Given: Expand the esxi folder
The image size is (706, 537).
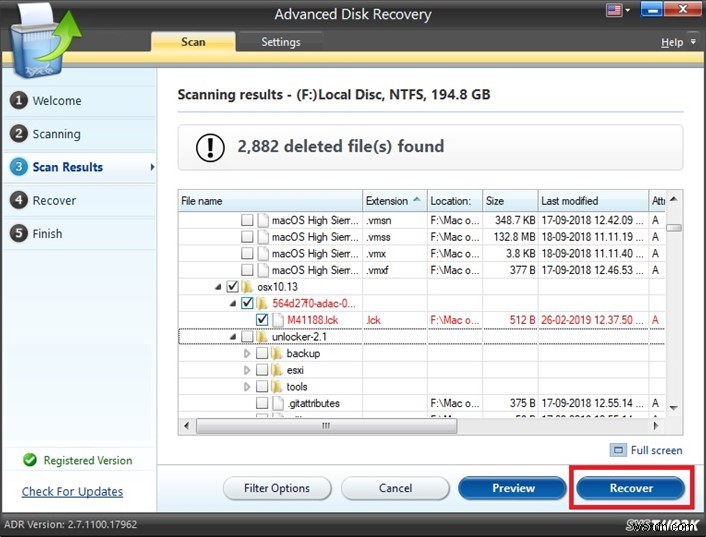Looking at the screenshot, I should point(247,370).
